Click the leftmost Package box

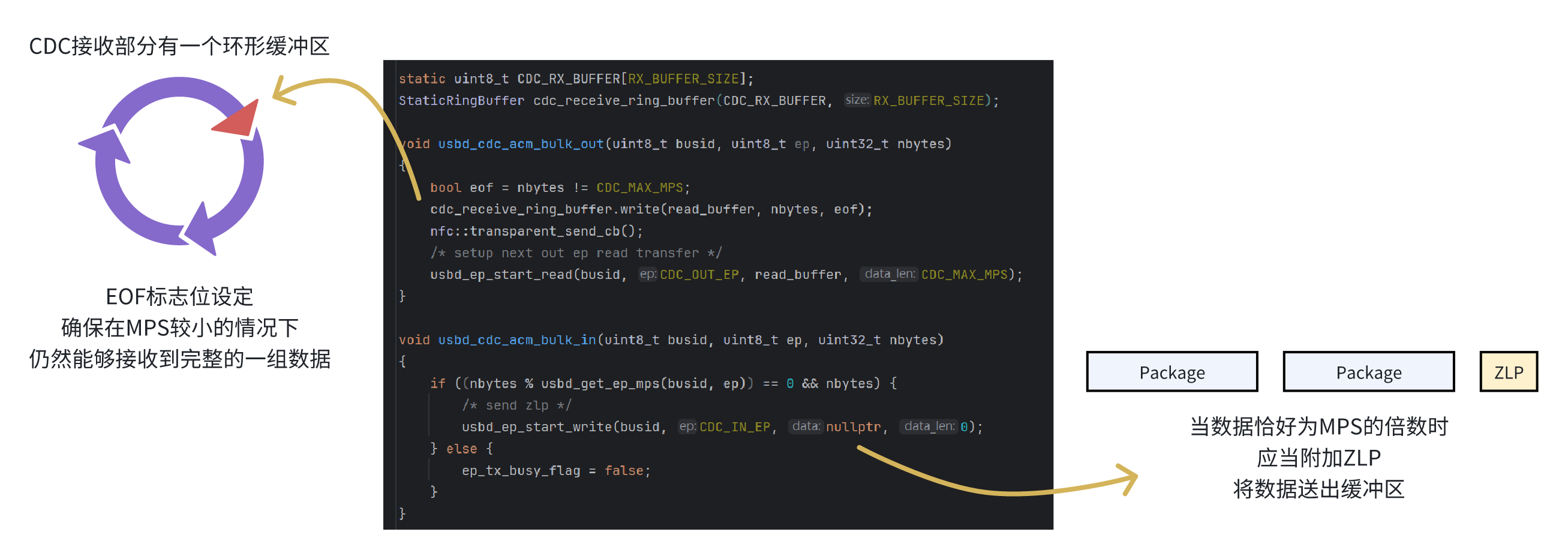click(1172, 371)
